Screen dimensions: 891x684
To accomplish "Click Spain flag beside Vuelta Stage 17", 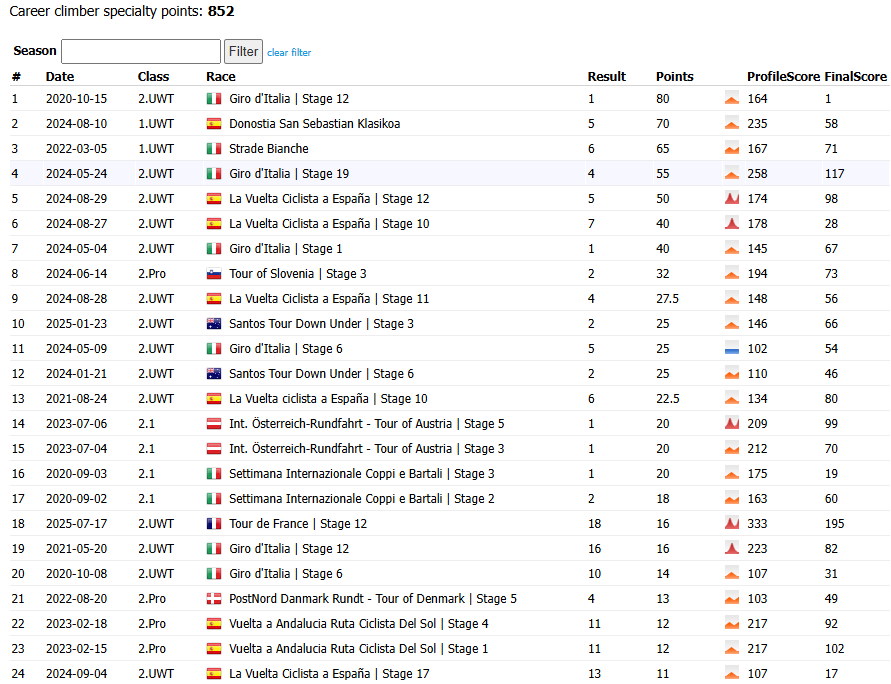I will pyautogui.click(x=214, y=674).
